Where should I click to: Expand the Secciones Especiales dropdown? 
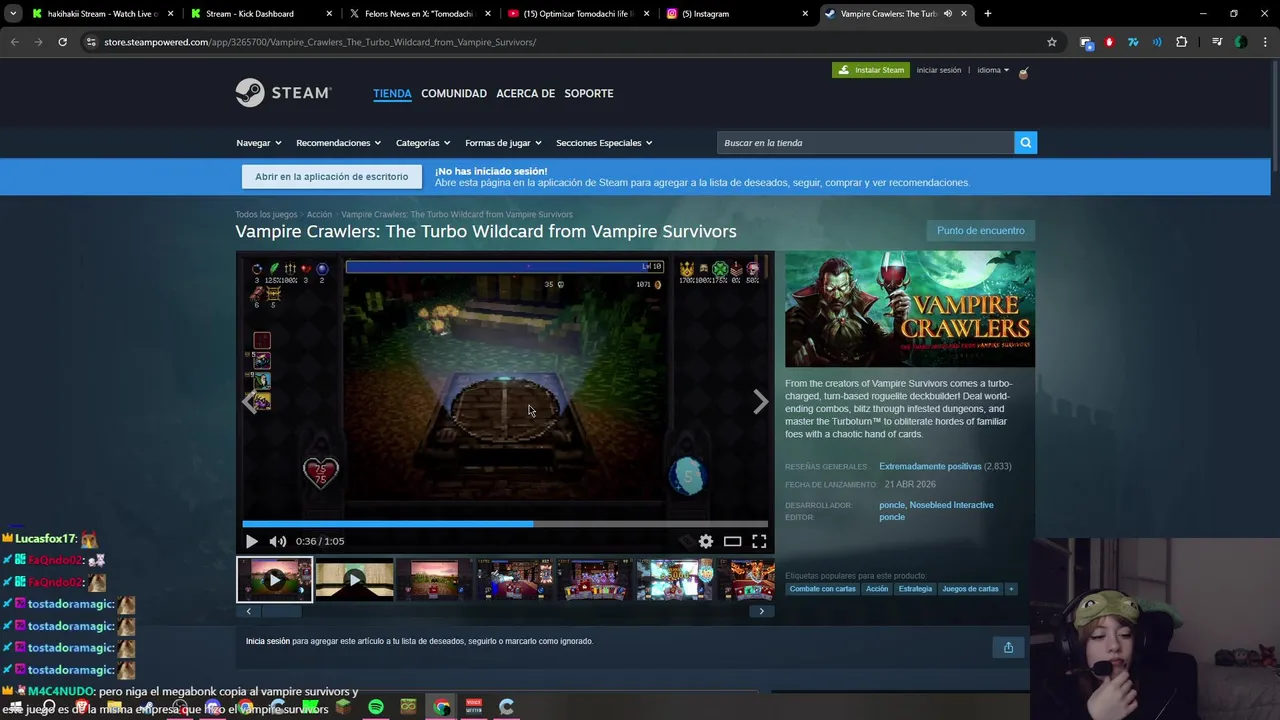[x=604, y=143]
